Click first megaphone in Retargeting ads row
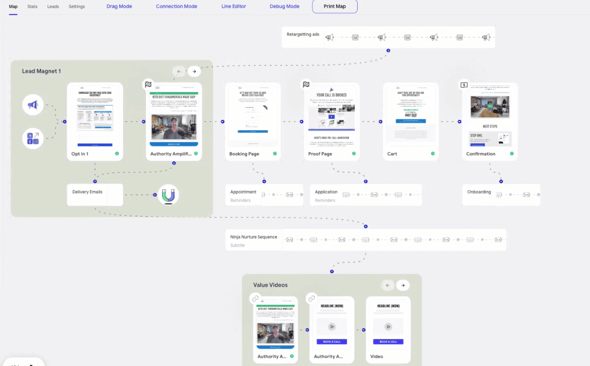The width and height of the screenshot is (590, 366). (330, 37)
